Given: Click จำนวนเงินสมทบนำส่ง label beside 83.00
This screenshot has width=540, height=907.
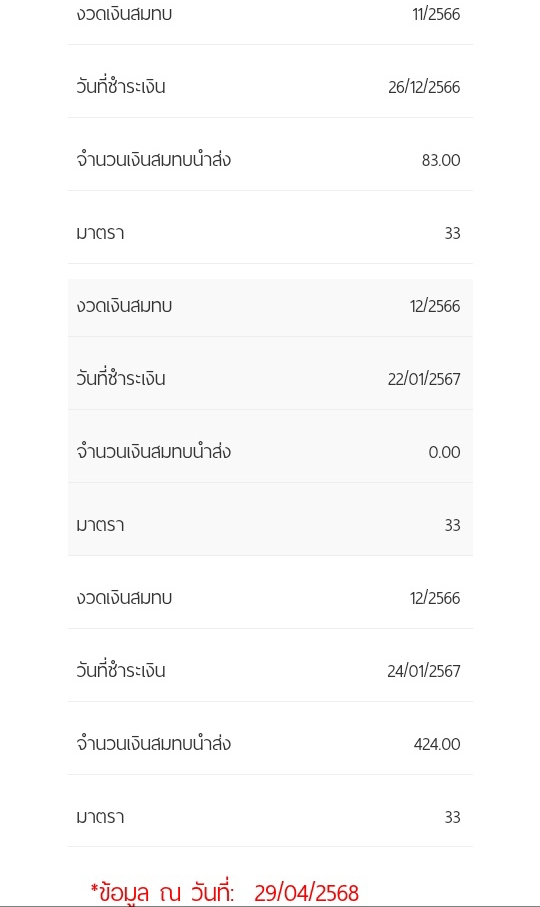Looking at the screenshot, I should (x=154, y=159).
